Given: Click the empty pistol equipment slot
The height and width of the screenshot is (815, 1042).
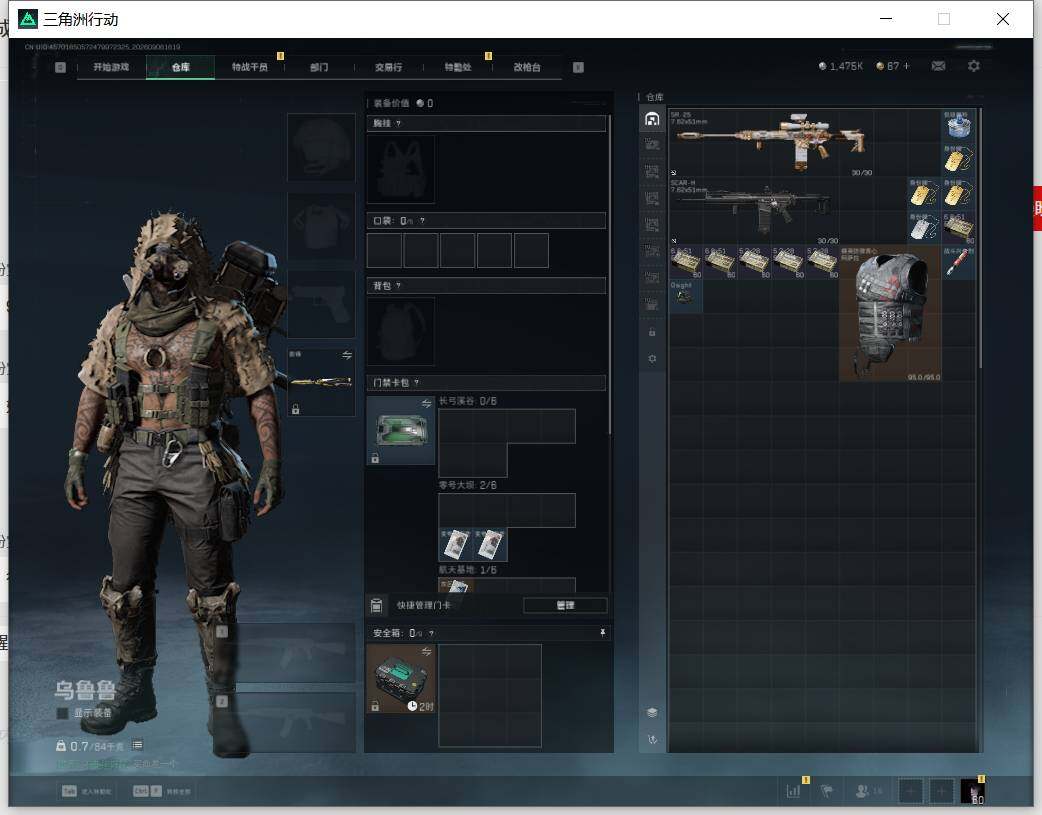Looking at the screenshot, I should pos(321,304).
